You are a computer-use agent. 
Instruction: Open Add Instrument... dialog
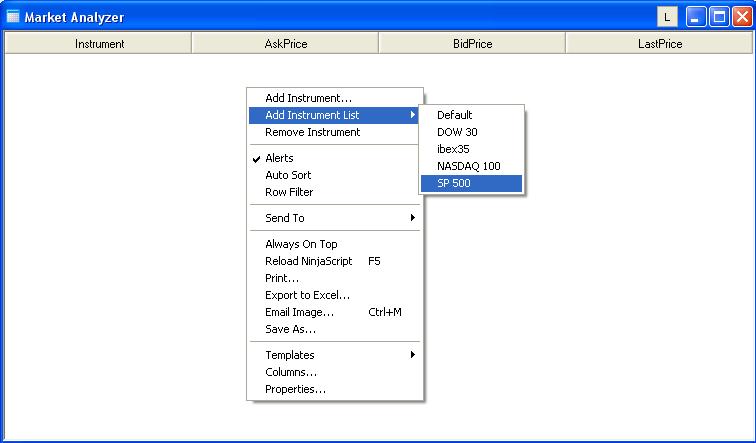tap(308, 98)
